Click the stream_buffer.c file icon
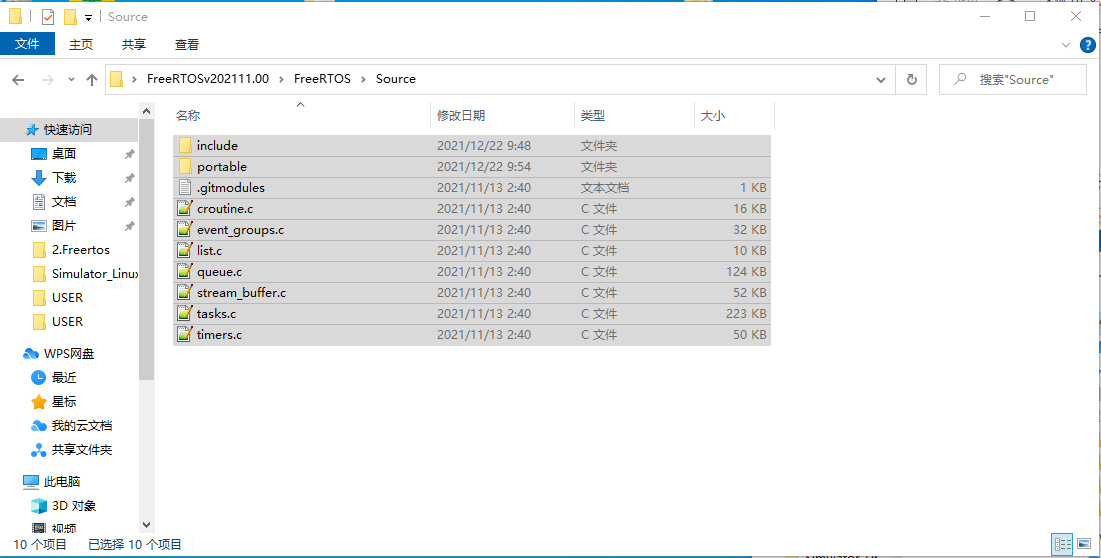 185,293
